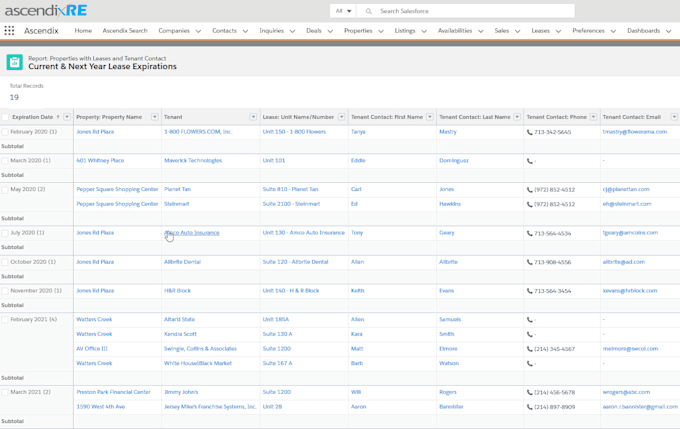
Task: Open the Expiration Date column menu
Action: 67,117
